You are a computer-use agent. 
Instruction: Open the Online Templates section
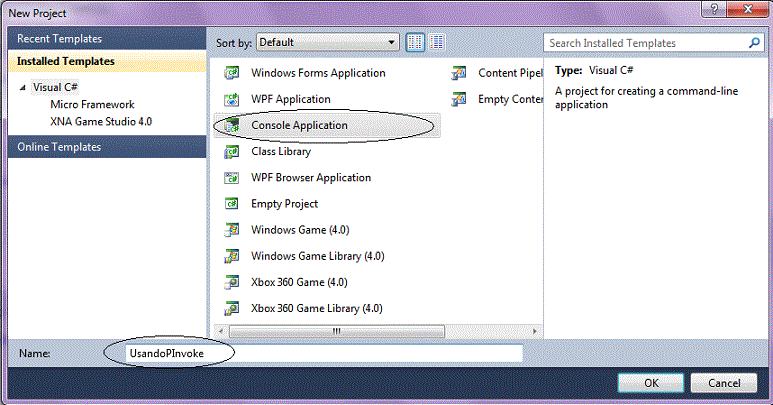point(107,147)
